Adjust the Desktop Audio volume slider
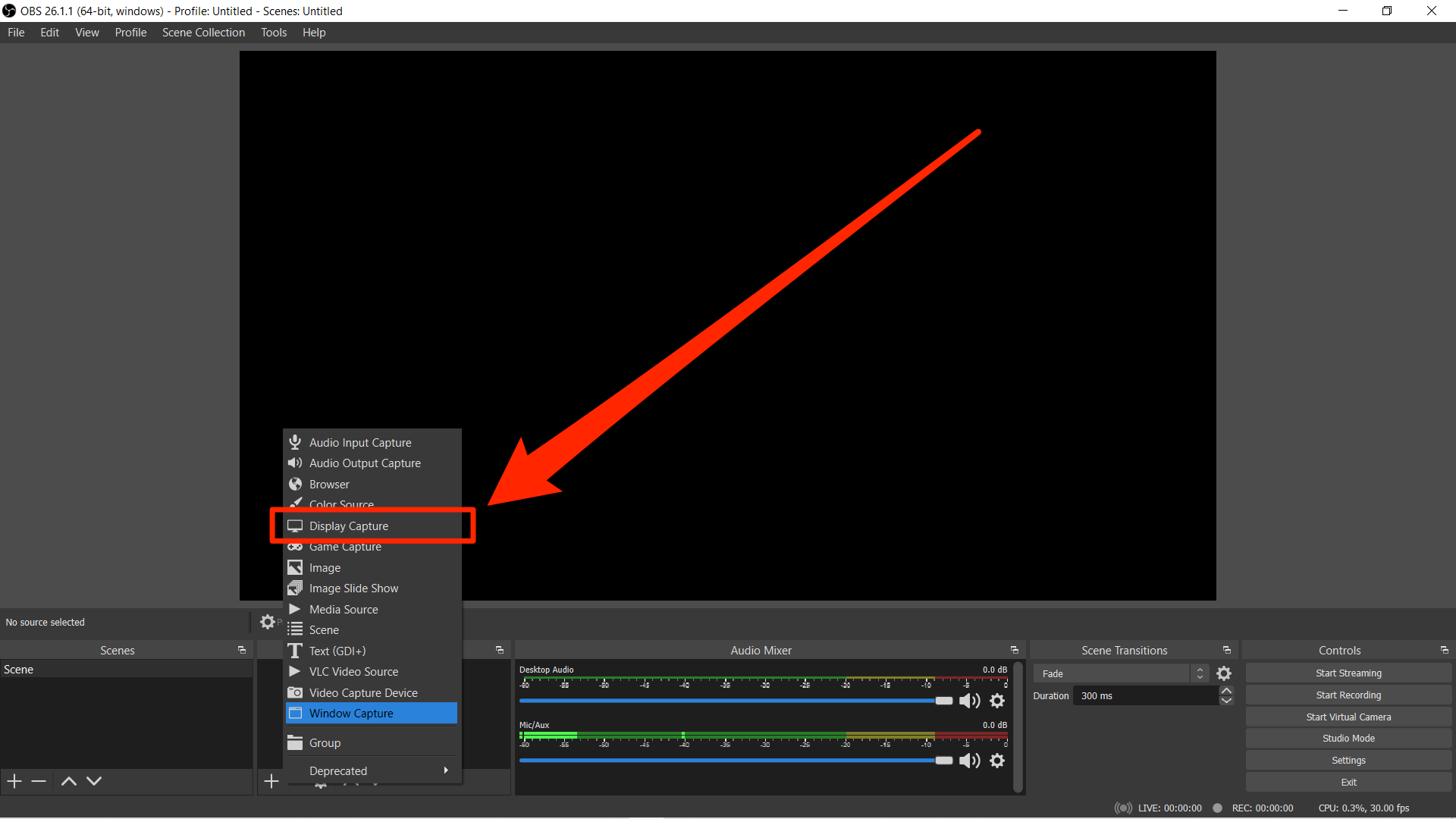Image resolution: width=1456 pixels, height=819 pixels. [x=943, y=701]
